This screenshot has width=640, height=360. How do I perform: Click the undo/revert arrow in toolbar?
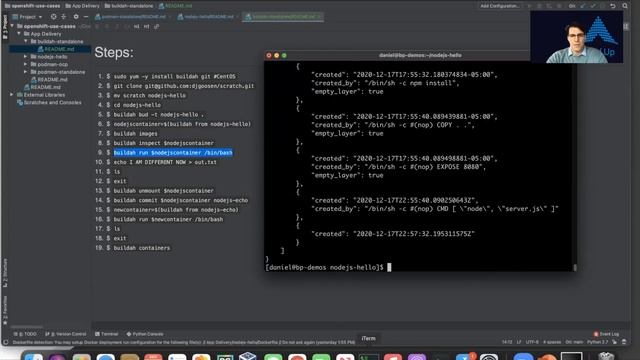pyautogui.click(x=613, y=6)
